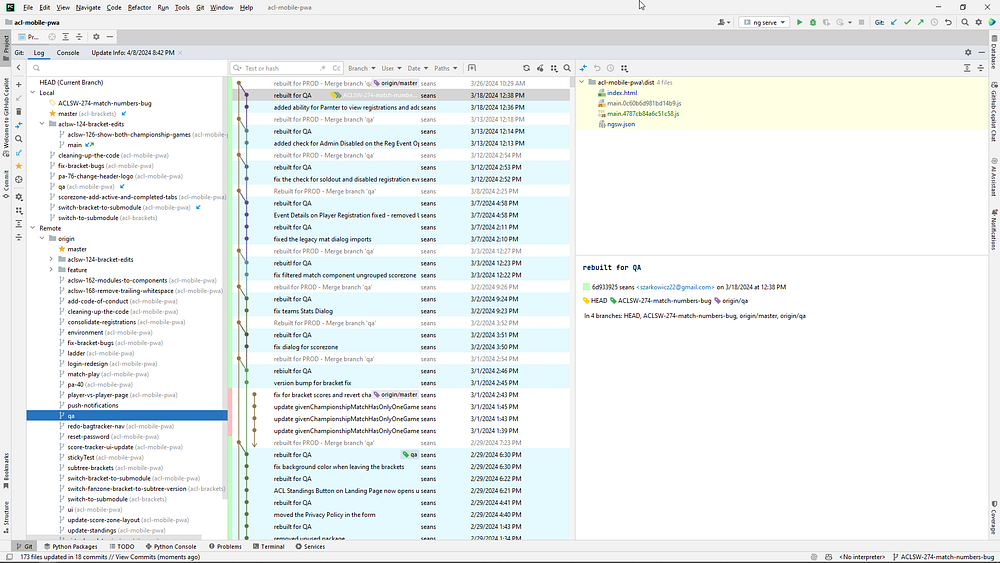Run the ng serve configuration
This screenshot has width=1000, height=563.
[x=799, y=21]
